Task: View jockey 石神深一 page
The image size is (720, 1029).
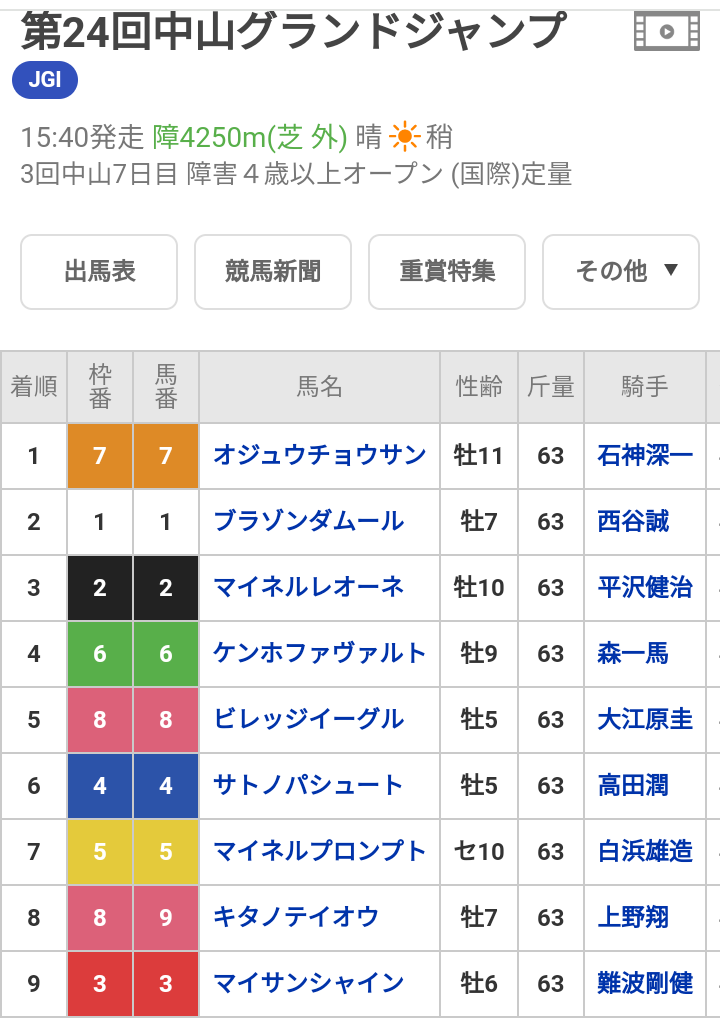Action: (645, 455)
